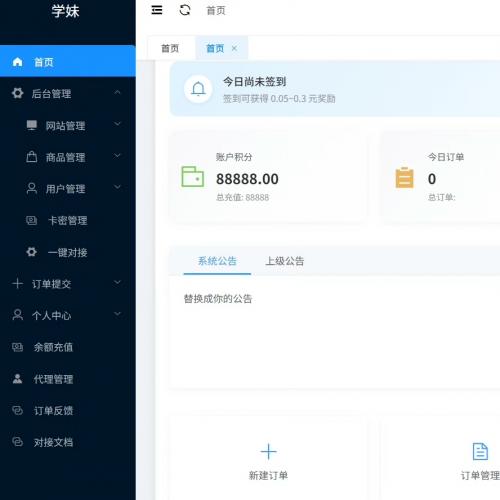This screenshot has height=500, width=500.
Task: Collapse the 后台管理 menu chevron
Action: 117,92
